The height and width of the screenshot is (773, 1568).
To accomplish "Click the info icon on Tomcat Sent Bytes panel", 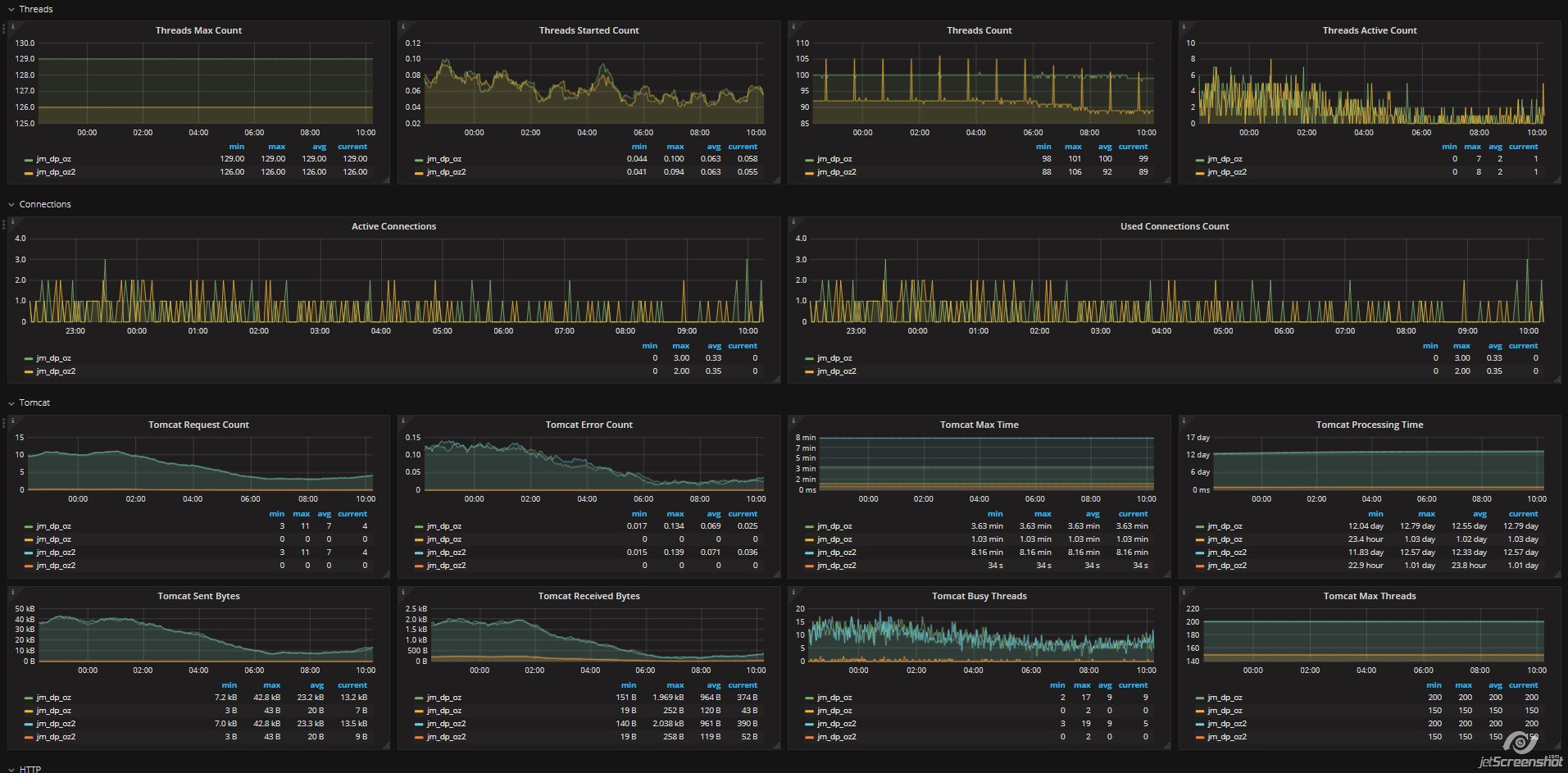I will point(12,591).
